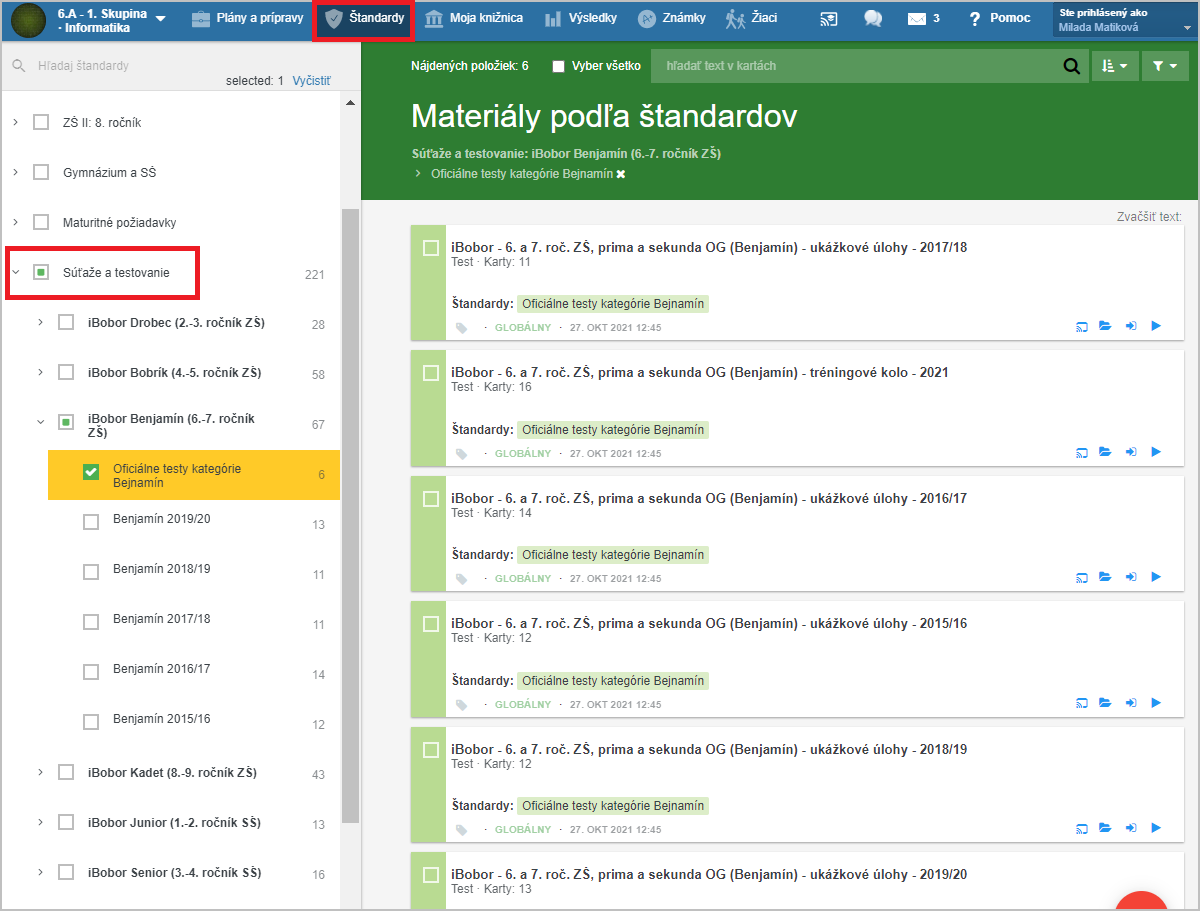
Task: Play the ukážkové úlohy 2017/18 test
Action: (x=1156, y=326)
